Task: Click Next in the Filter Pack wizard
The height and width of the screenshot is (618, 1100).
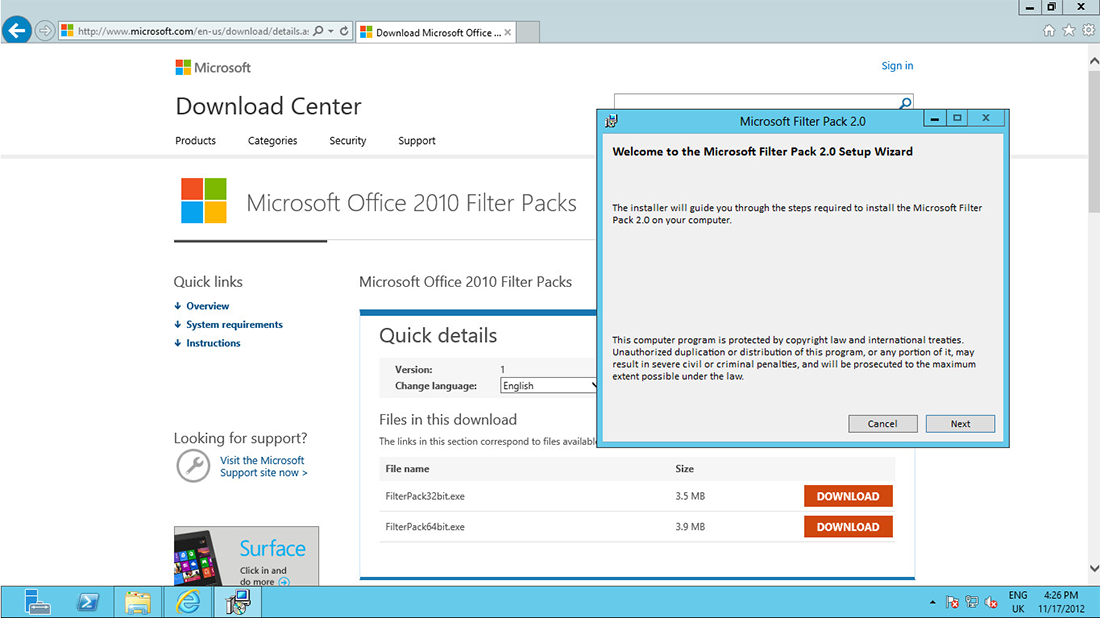Action: click(x=960, y=424)
